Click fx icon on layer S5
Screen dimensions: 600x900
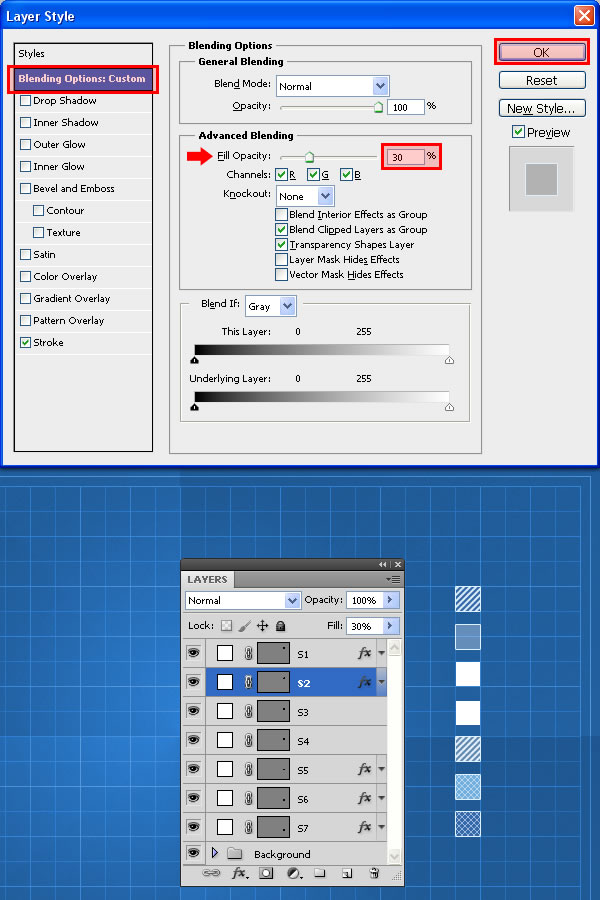tap(364, 769)
